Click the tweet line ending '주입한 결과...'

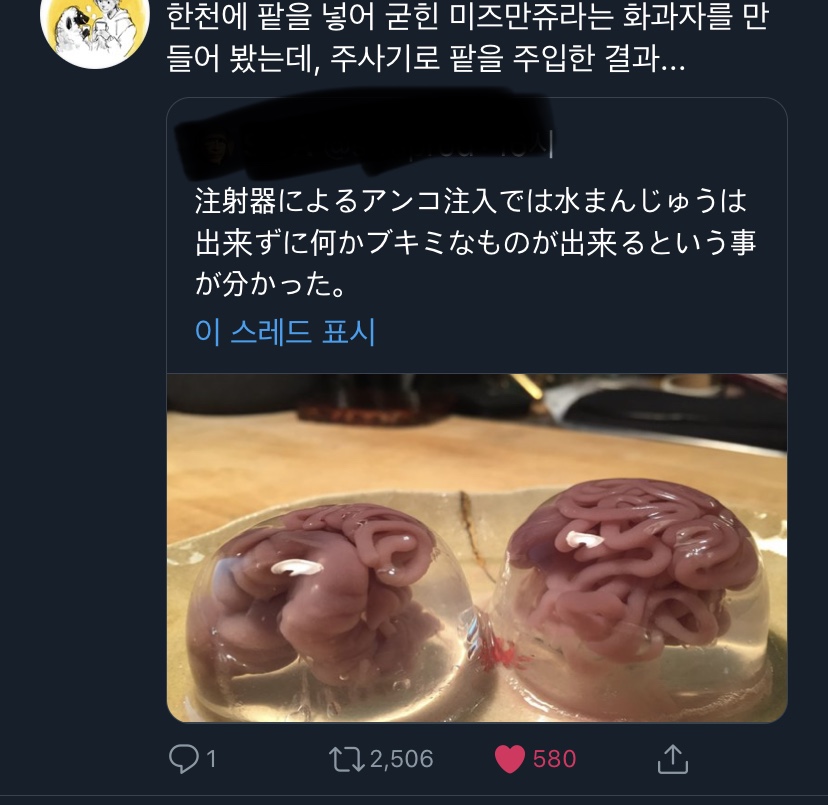(426, 58)
